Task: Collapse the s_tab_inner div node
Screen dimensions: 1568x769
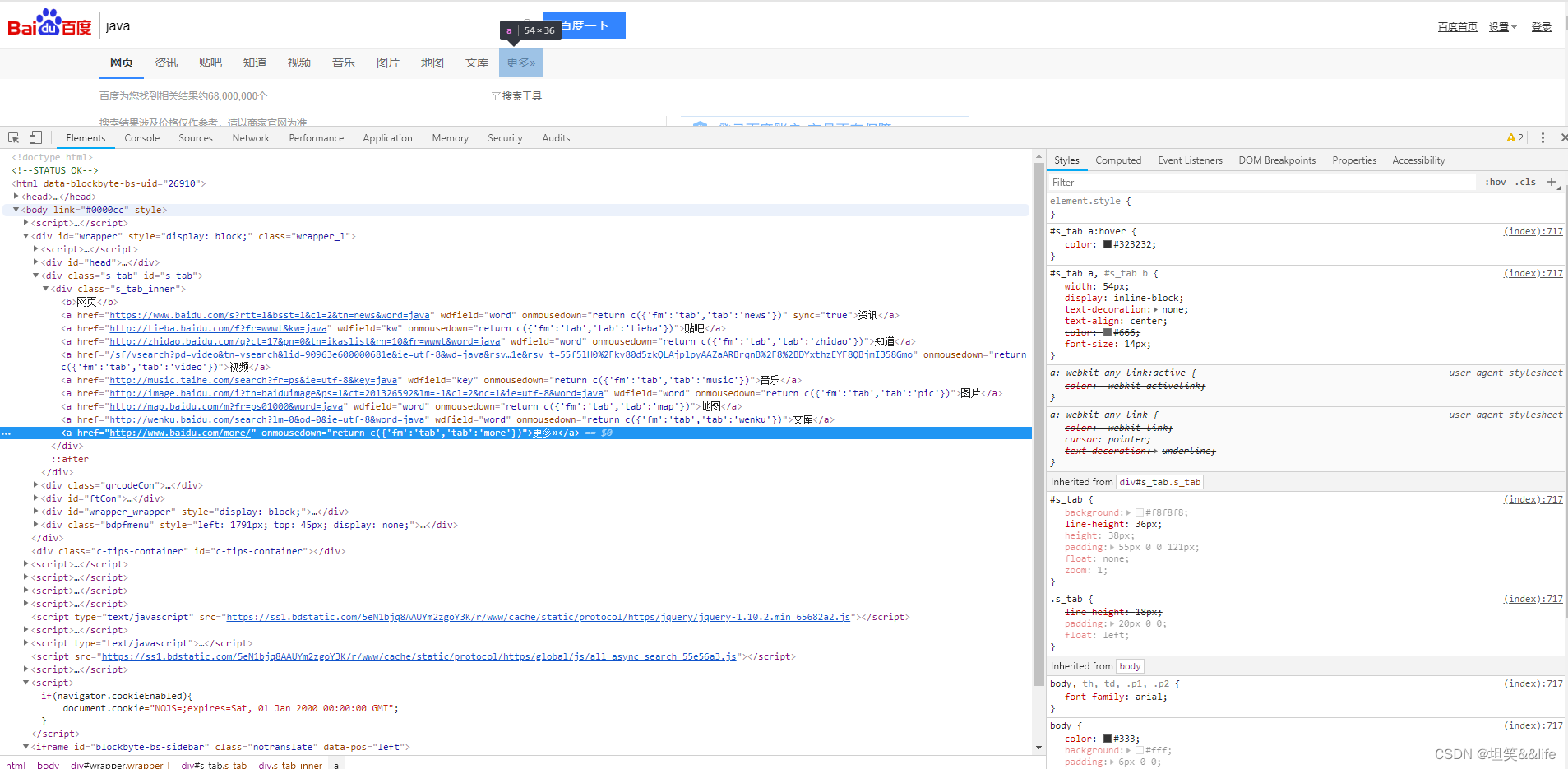Action: click(46, 289)
